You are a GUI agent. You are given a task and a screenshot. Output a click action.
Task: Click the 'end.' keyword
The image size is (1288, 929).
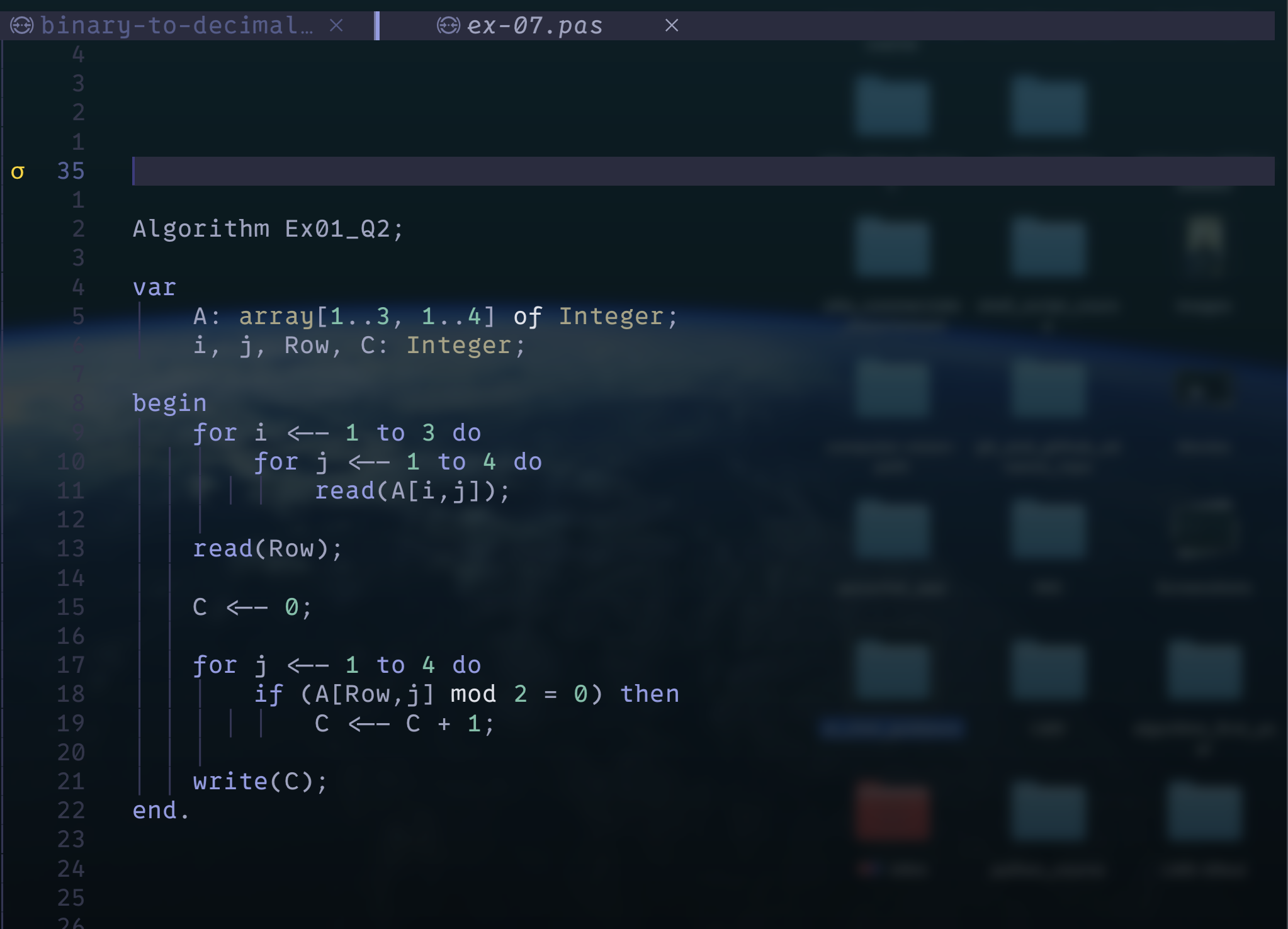161,811
